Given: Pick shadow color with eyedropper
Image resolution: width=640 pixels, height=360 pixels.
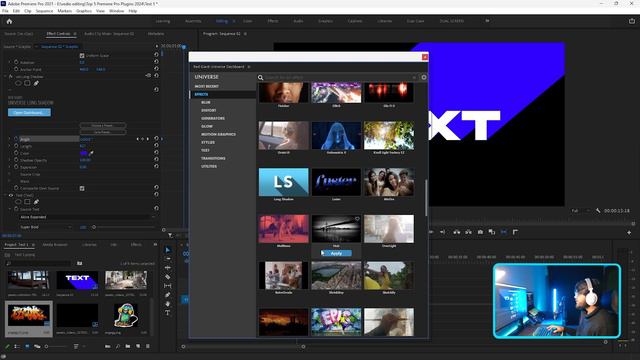Looking at the screenshot, I should pyautogui.click(x=91, y=153).
